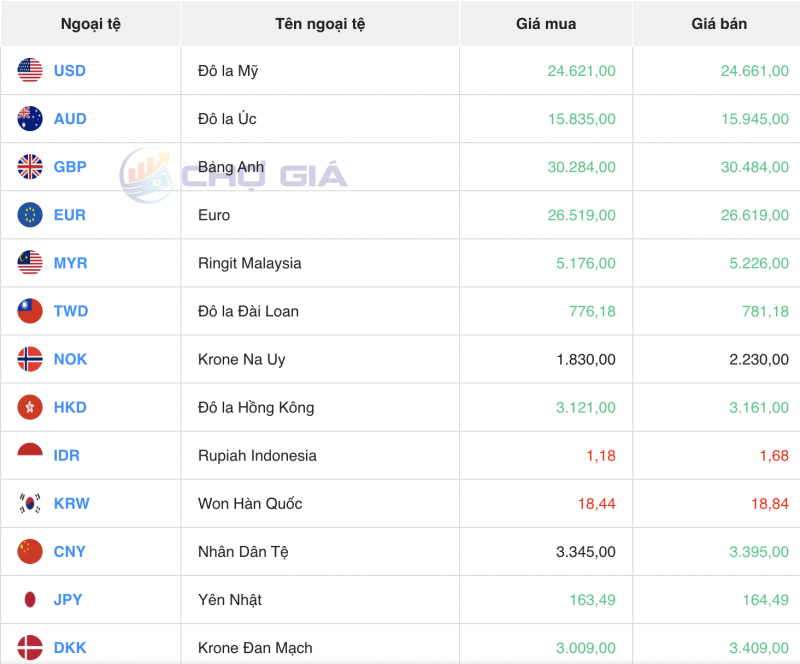The width and height of the screenshot is (800, 664).
Task: Select the UK flag icon
Action: click(x=30, y=167)
